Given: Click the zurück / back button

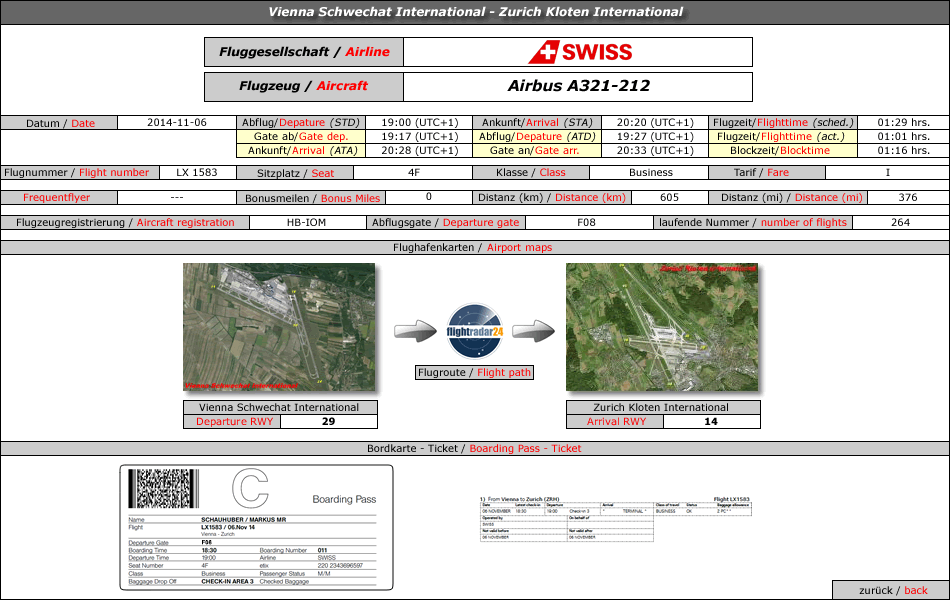Looking at the screenshot, I should [x=891, y=590].
